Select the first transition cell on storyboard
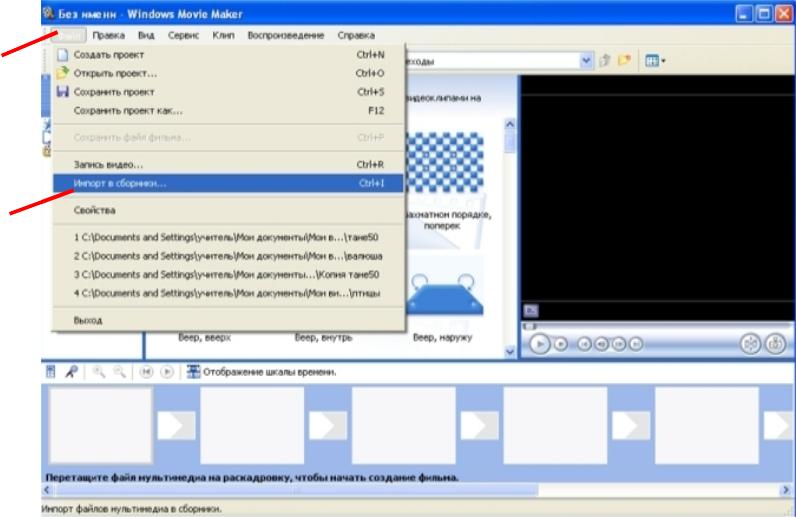The width and height of the screenshot is (796, 517). [x=176, y=425]
